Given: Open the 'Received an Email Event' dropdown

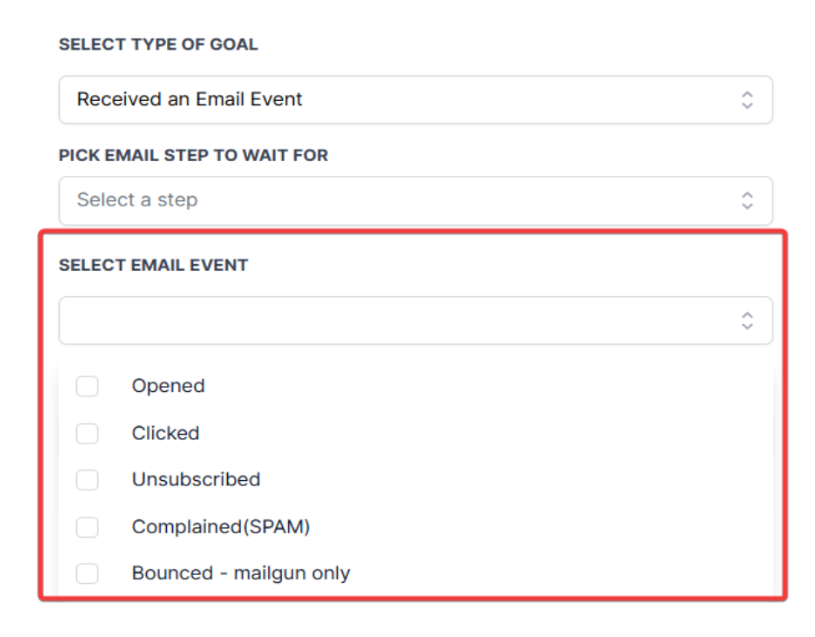Looking at the screenshot, I should (x=400, y=100).
